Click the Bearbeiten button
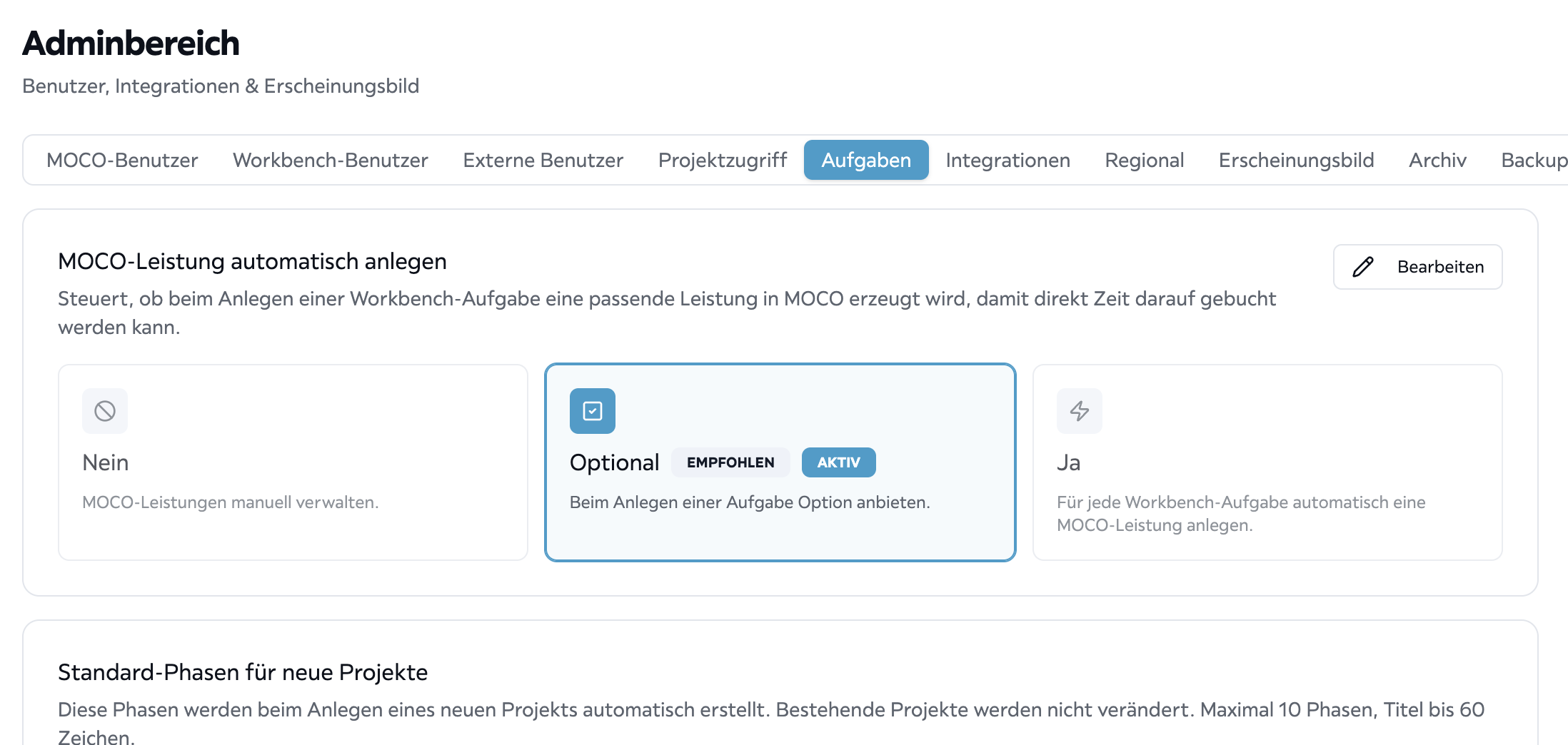The height and width of the screenshot is (745, 1568). pos(1418,267)
